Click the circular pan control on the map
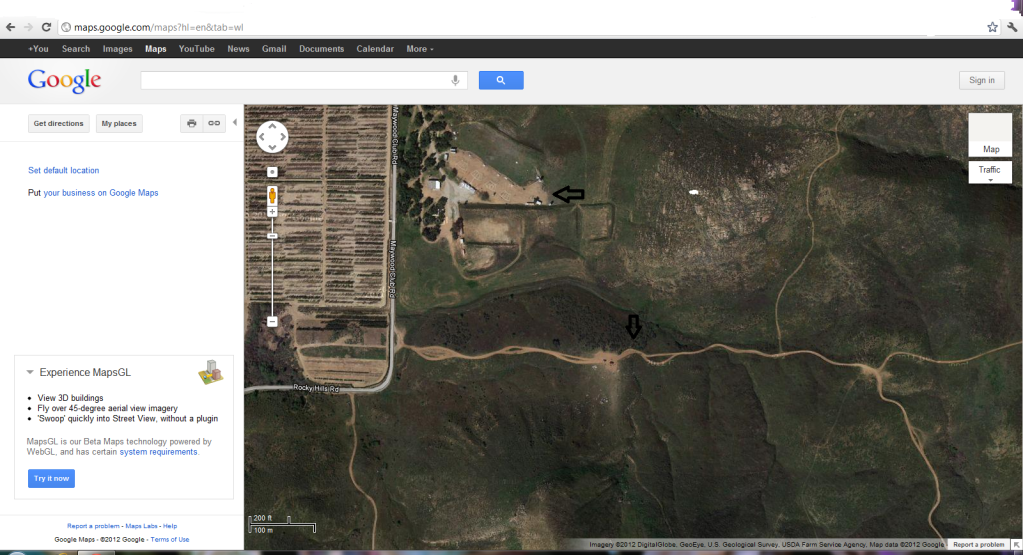The image size is (1023, 555). pyautogui.click(x=272, y=136)
